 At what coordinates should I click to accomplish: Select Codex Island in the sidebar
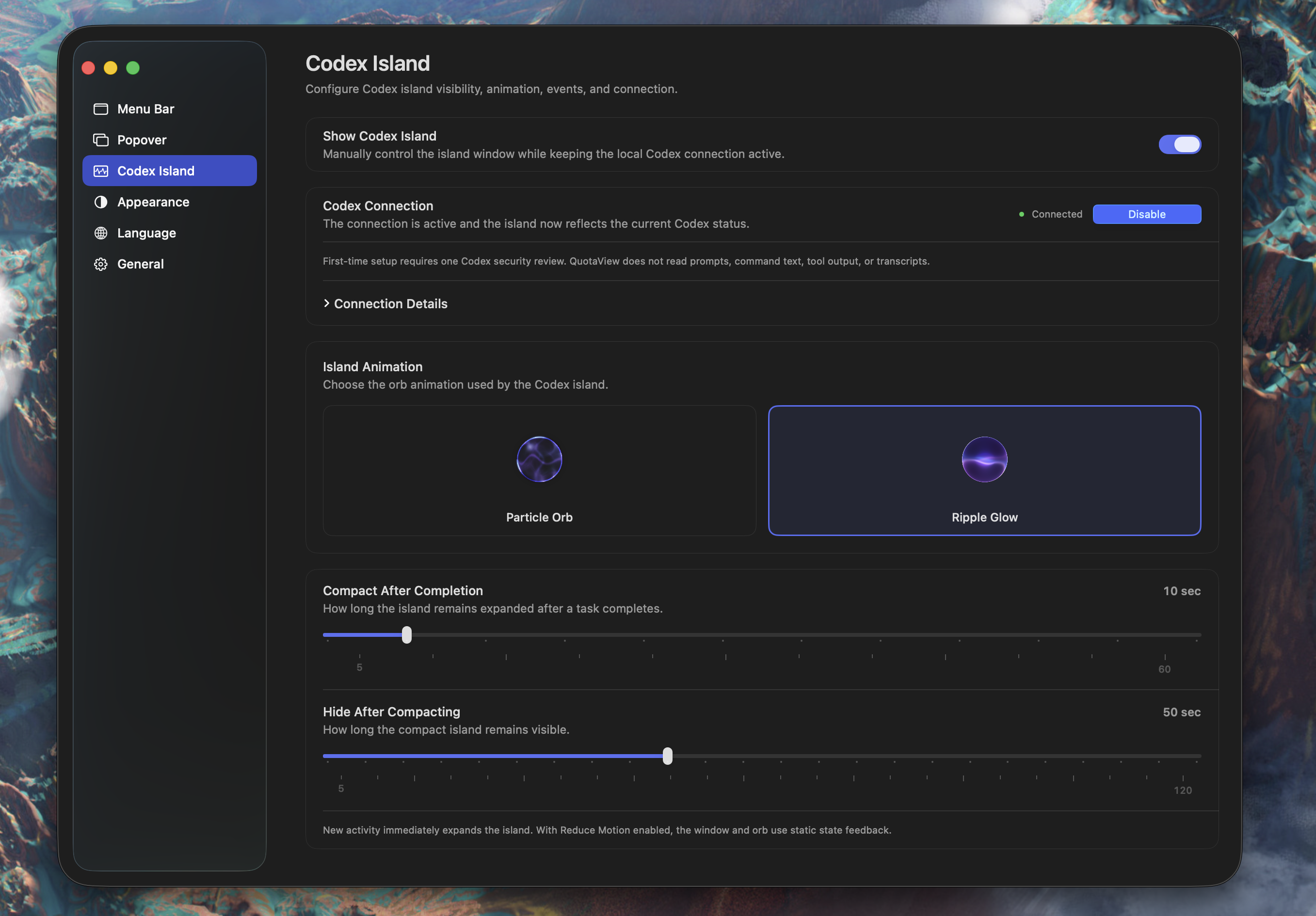[170, 171]
